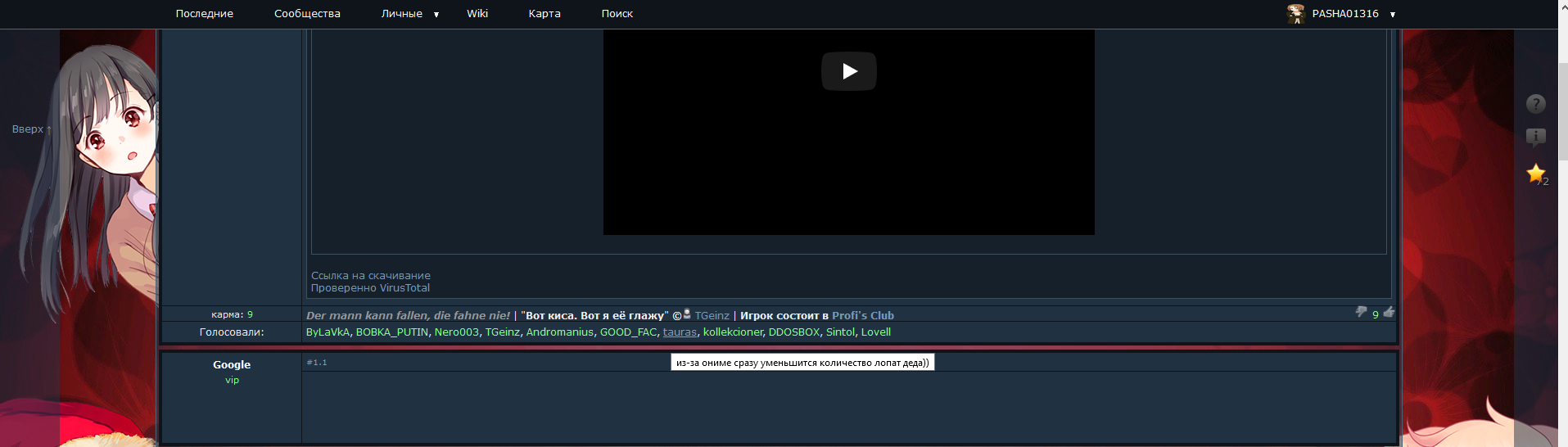1568x447 pixels.
Task: Open the Последние menu item
Action: pyautogui.click(x=204, y=14)
